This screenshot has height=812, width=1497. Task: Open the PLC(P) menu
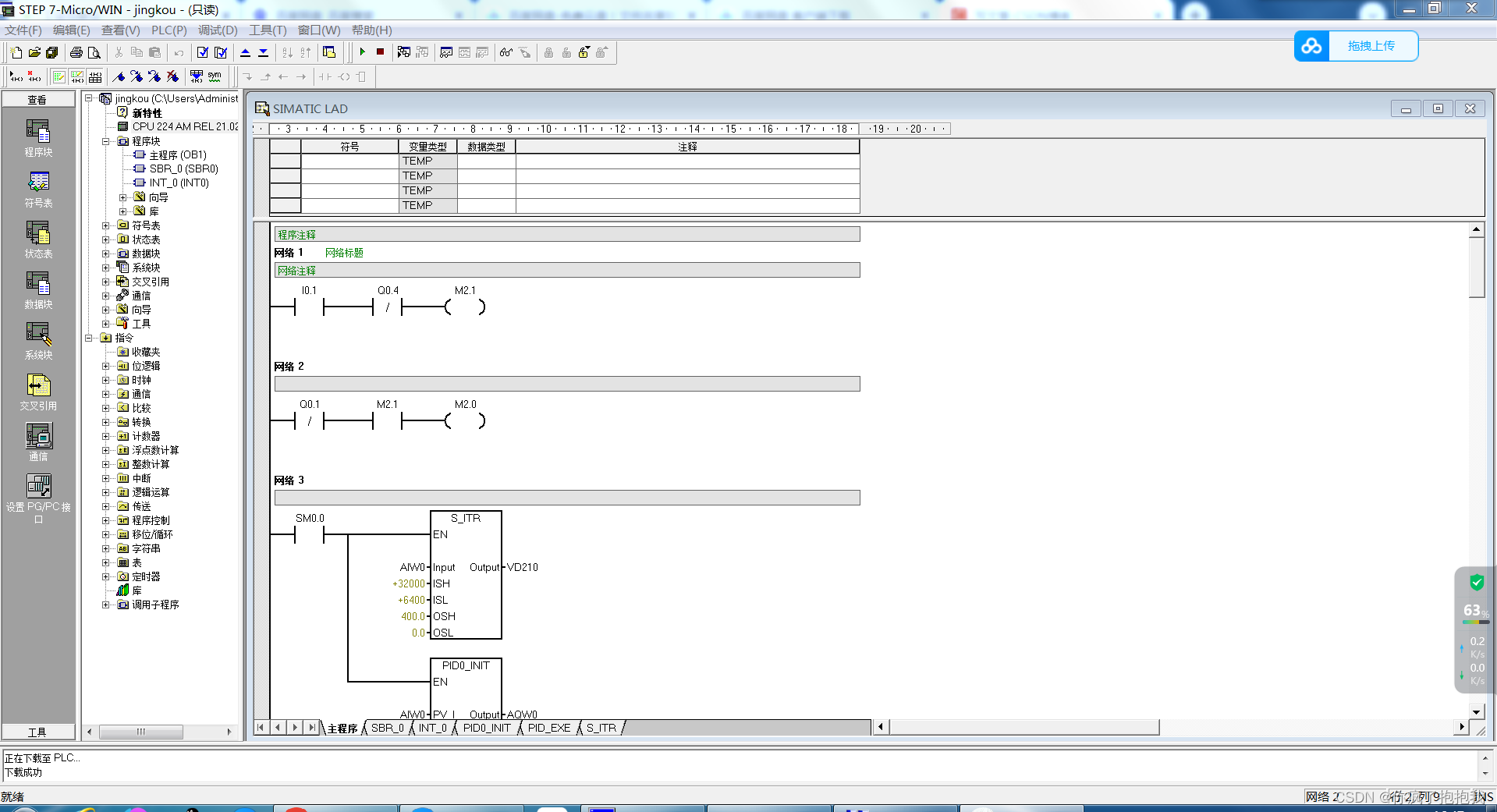tap(169, 30)
